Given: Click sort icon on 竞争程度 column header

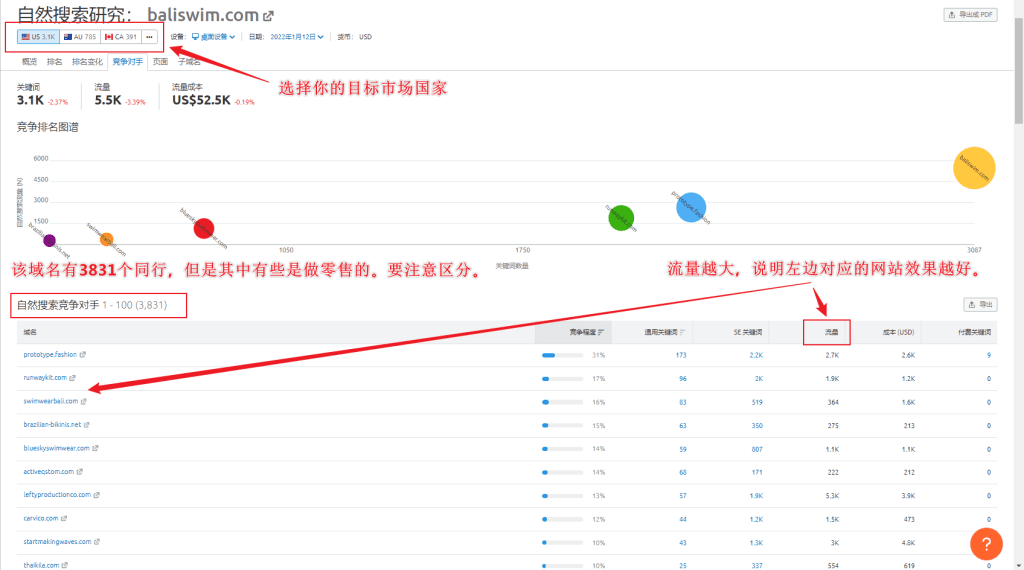Looking at the screenshot, I should click(x=601, y=331).
